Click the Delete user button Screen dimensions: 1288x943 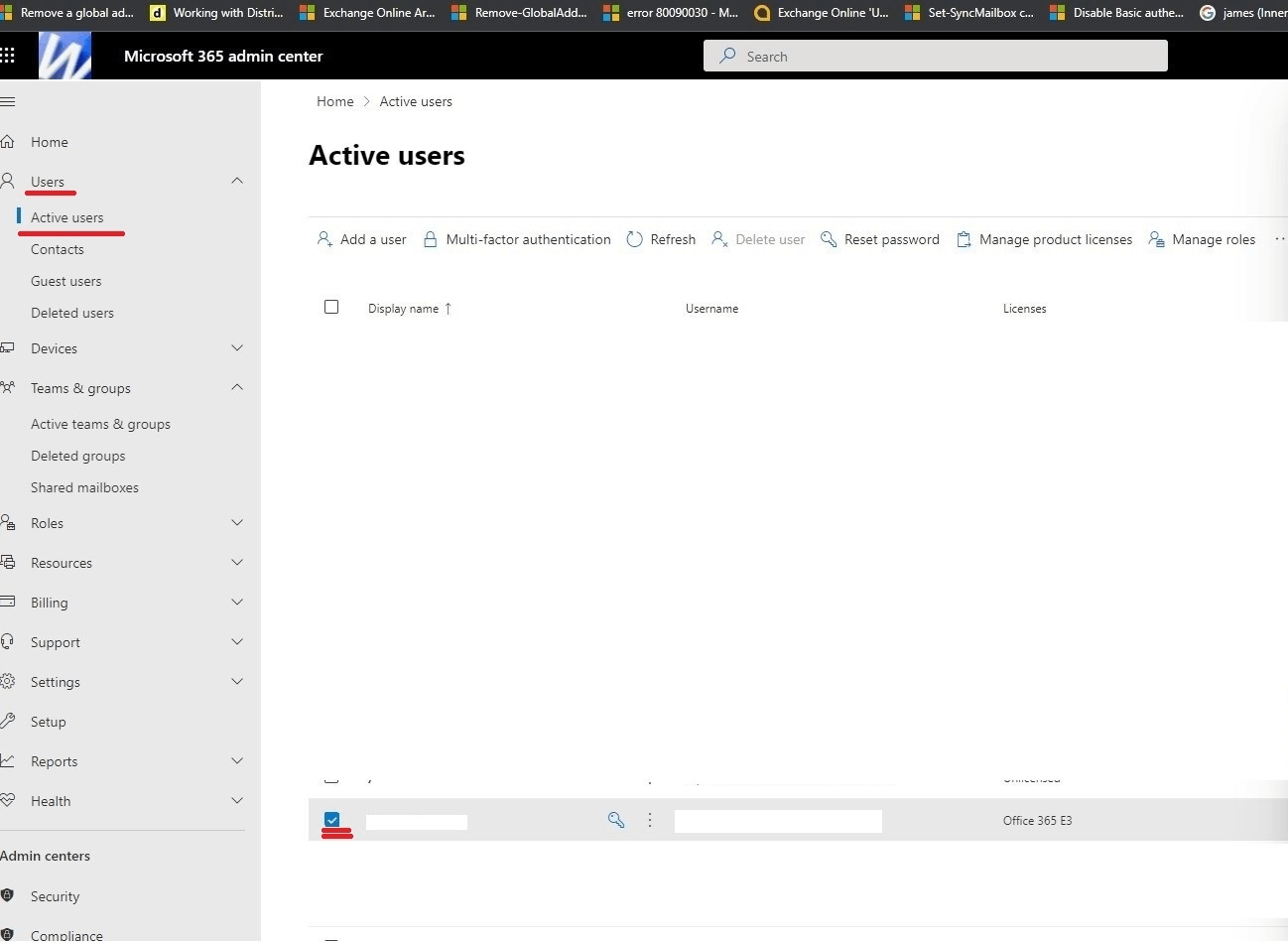(759, 239)
